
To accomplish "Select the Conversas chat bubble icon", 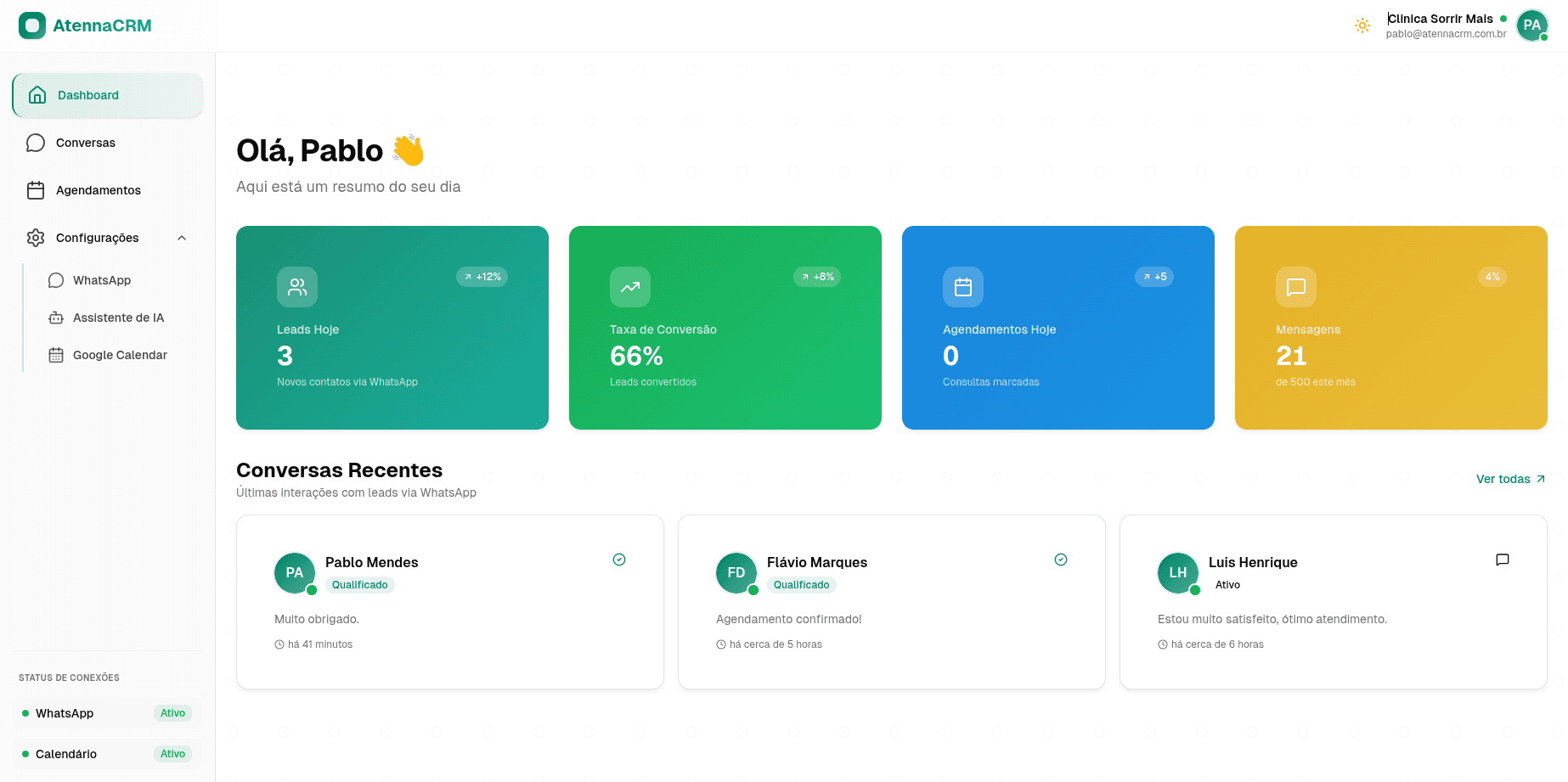I will tap(36, 143).
